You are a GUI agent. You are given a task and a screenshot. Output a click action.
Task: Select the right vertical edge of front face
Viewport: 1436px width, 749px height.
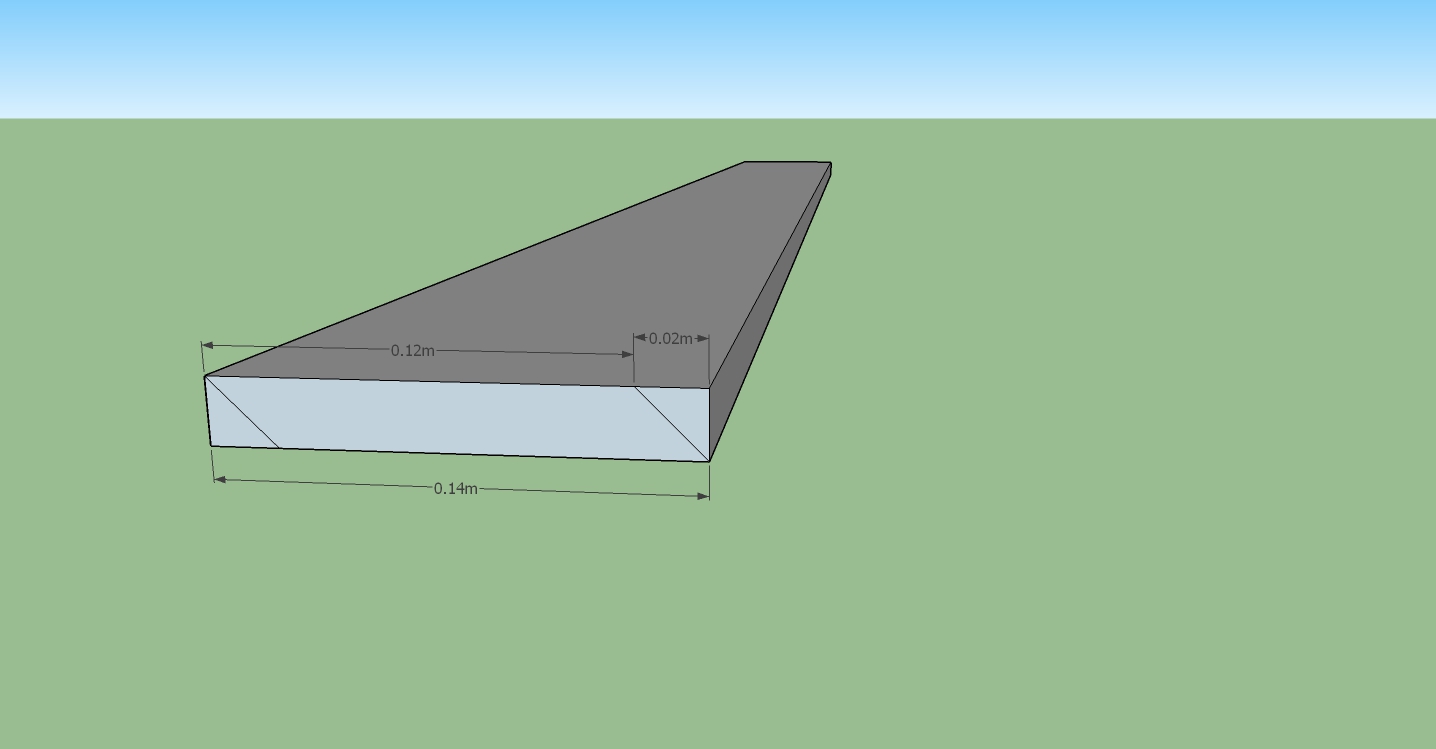point(710,425)
